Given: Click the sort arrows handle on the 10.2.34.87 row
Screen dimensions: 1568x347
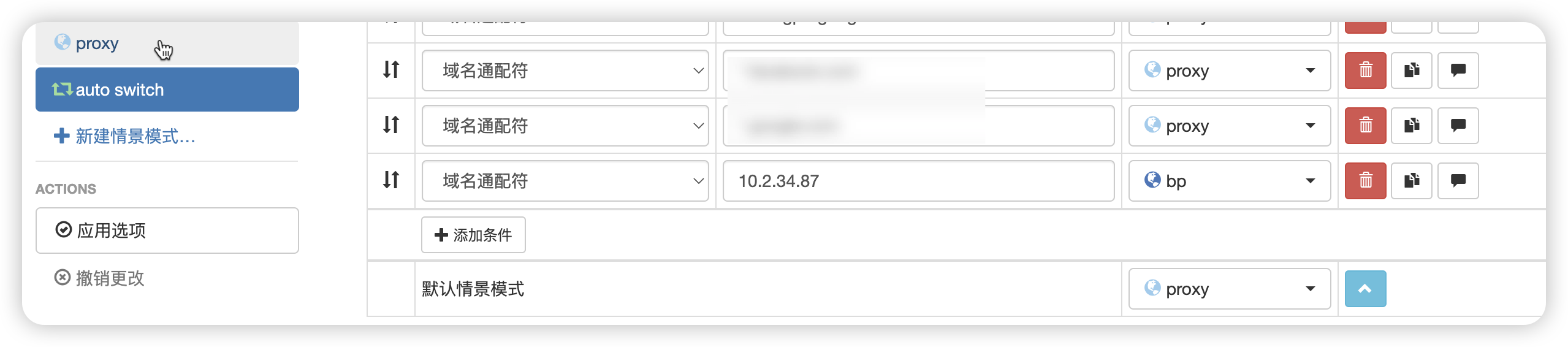Looking at the screenshot, I should coord(391,180).
